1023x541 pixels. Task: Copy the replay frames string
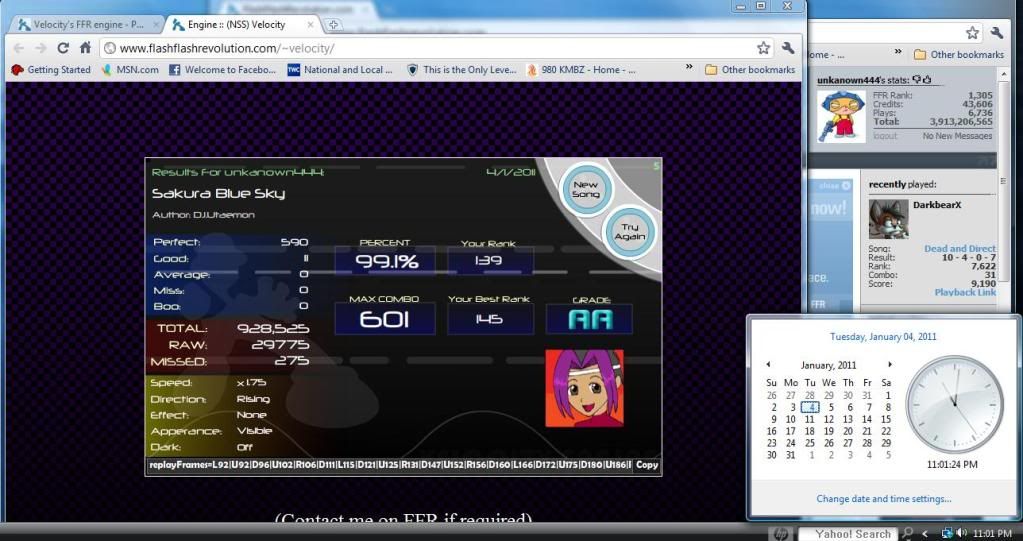click(x=646, y=465)
